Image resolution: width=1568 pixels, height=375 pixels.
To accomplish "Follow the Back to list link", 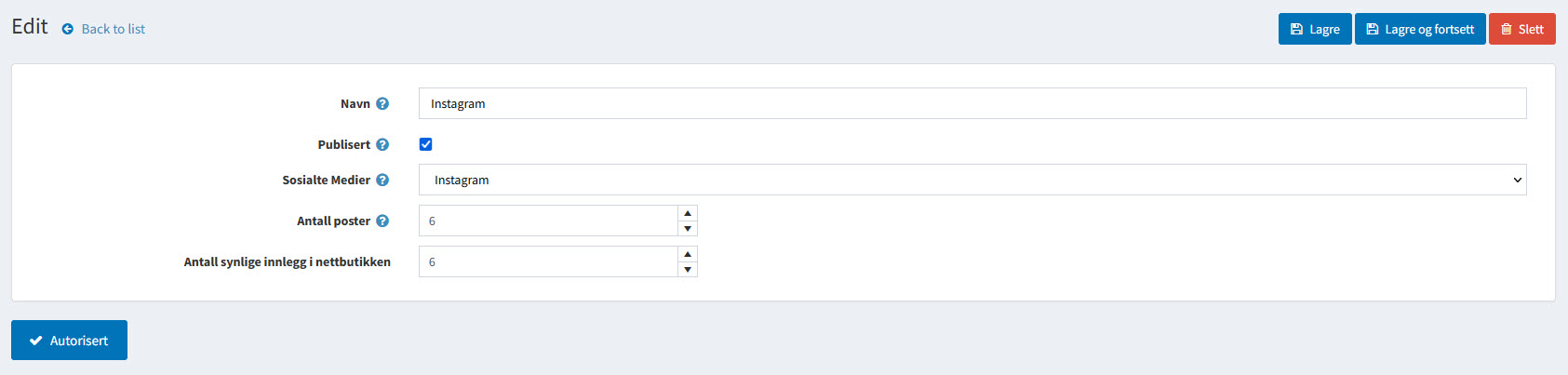I will (113, 30).
